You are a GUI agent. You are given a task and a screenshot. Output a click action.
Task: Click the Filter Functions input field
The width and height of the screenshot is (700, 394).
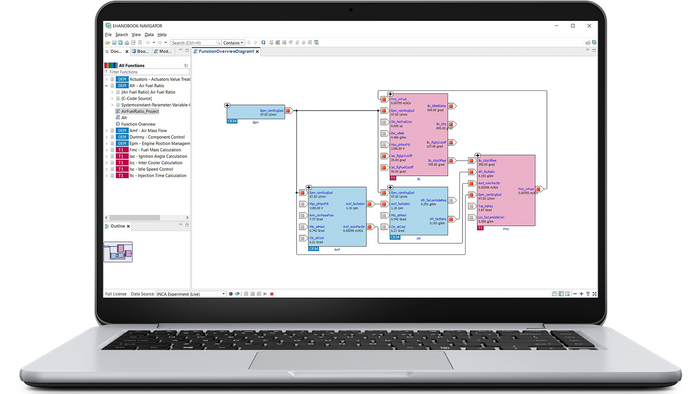(147, 72)
